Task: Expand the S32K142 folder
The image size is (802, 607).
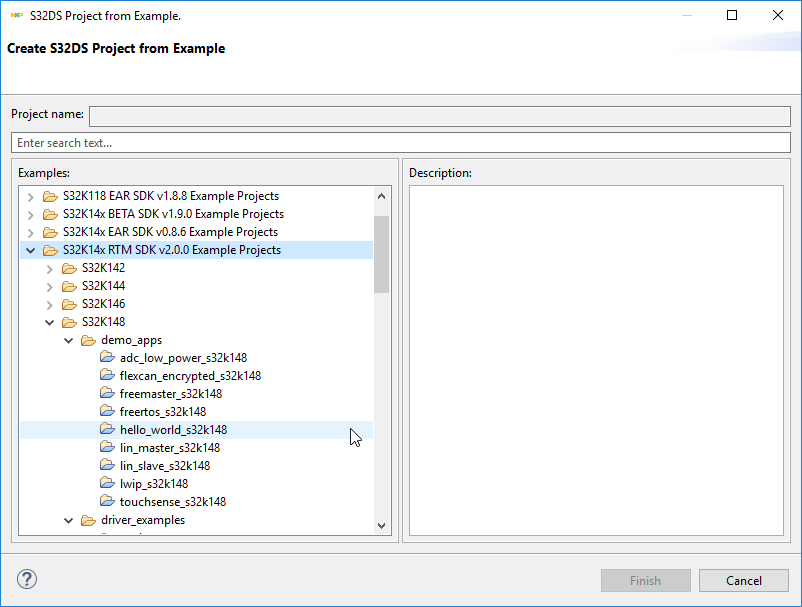Action: 50,268
